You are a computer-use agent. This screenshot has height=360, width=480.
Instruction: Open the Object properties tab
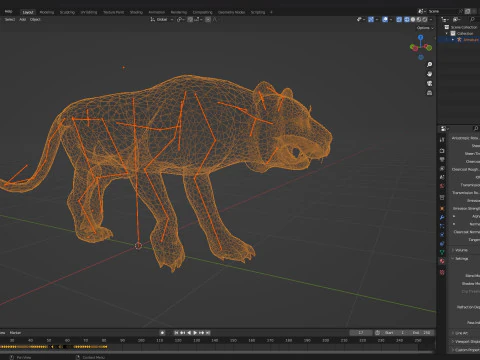[442, 209]
